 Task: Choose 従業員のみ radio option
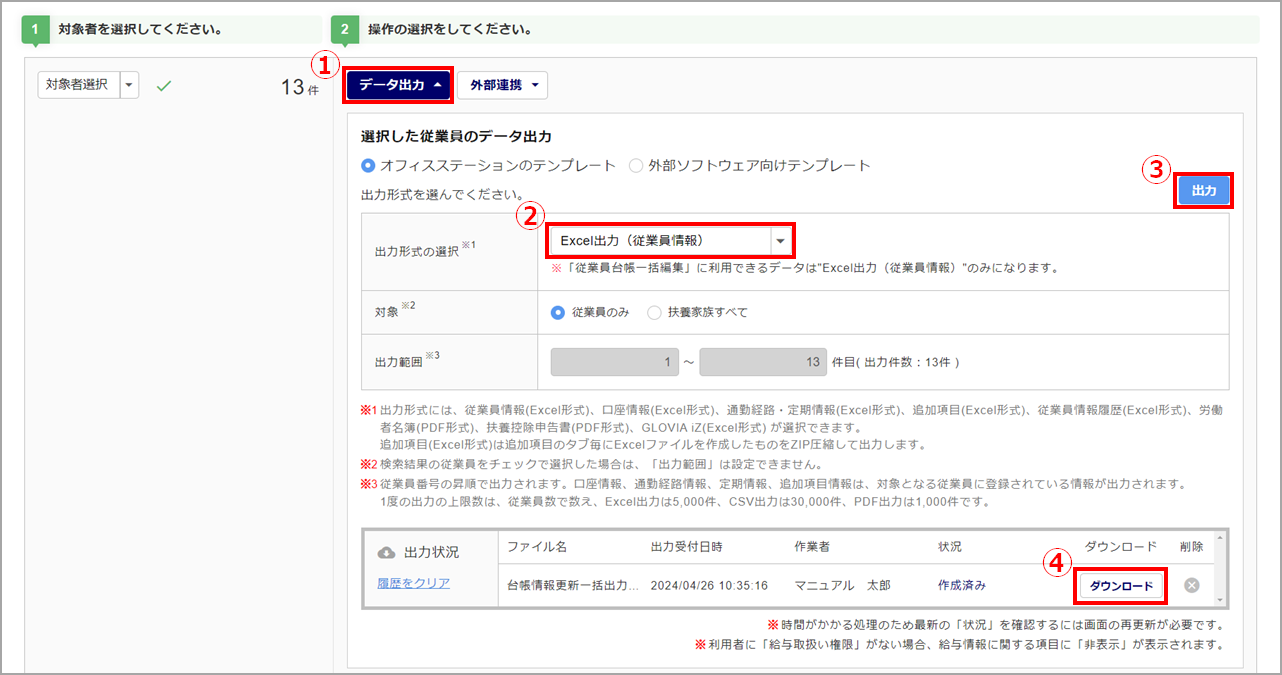[558, 312]
